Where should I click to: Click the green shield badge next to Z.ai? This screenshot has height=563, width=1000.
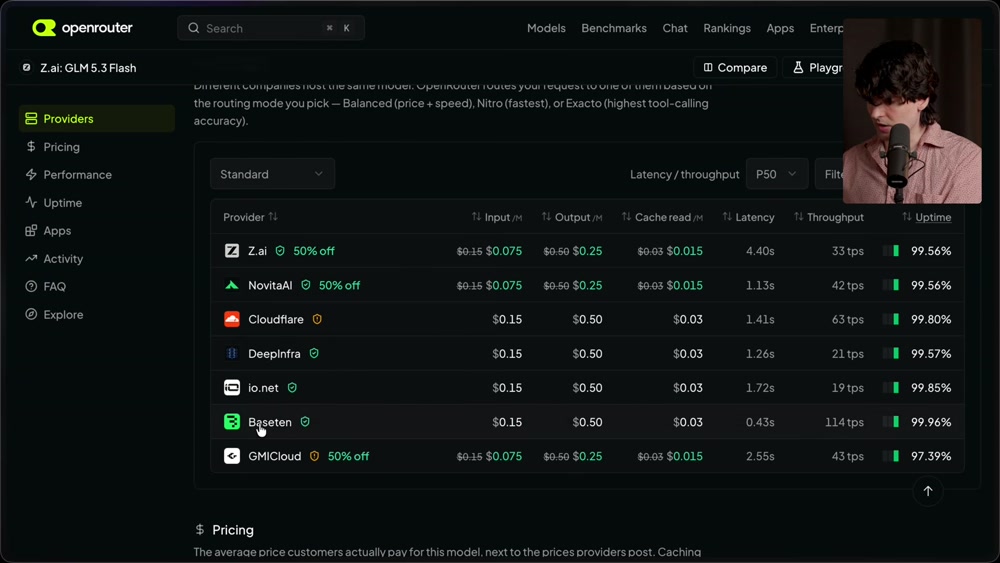280,251
